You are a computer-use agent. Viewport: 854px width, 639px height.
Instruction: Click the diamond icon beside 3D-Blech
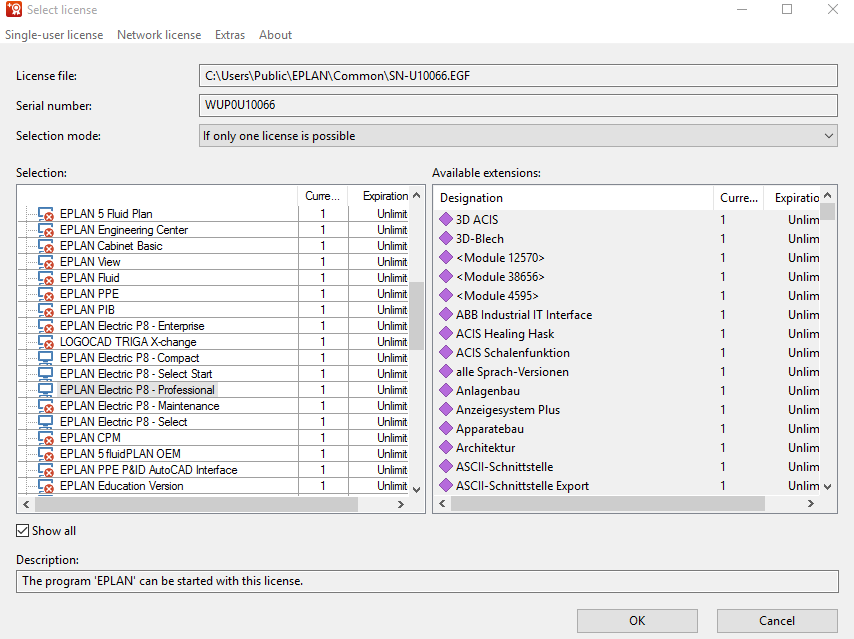(x=446, y=238)
